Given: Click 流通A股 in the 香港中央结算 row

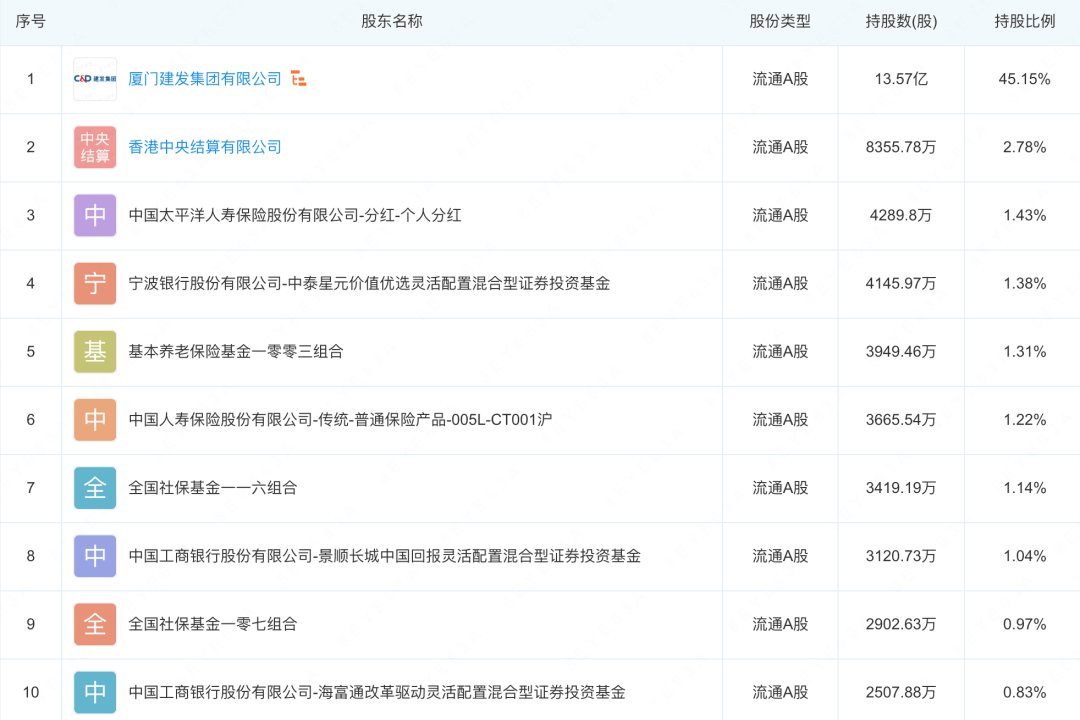Looking at the screenshot, I should point(780,147).
